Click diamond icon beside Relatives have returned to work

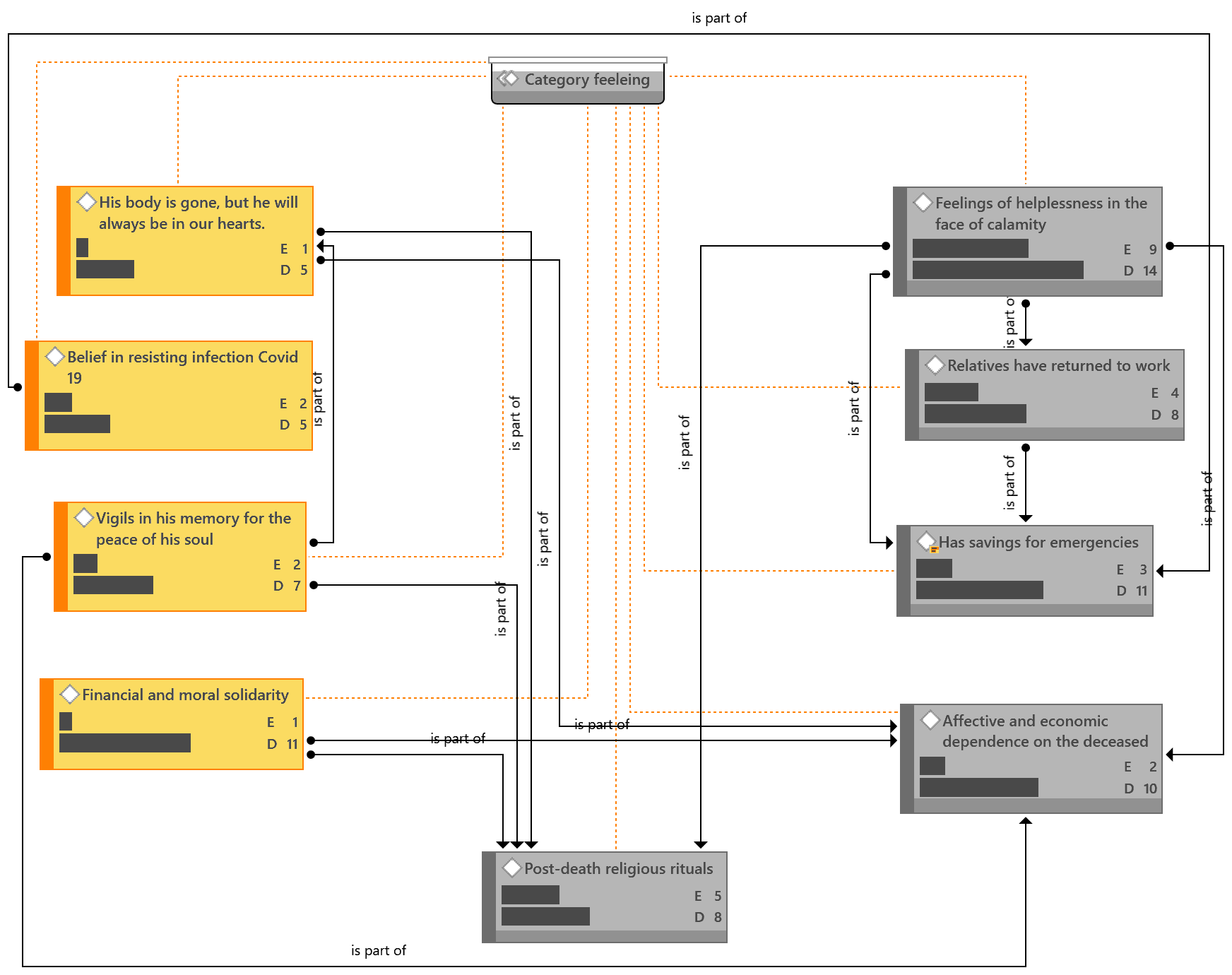point(935,365)
